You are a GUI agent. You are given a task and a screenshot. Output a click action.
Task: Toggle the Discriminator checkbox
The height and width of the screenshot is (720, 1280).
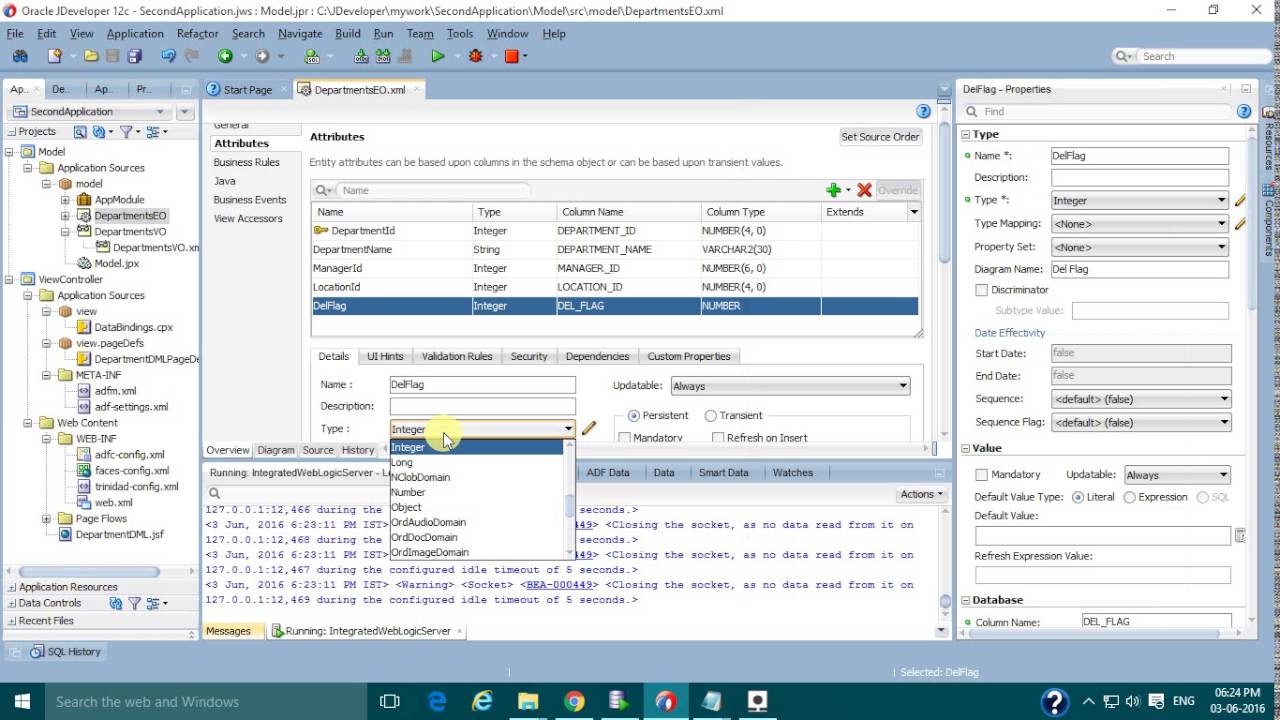click(981, 290)
